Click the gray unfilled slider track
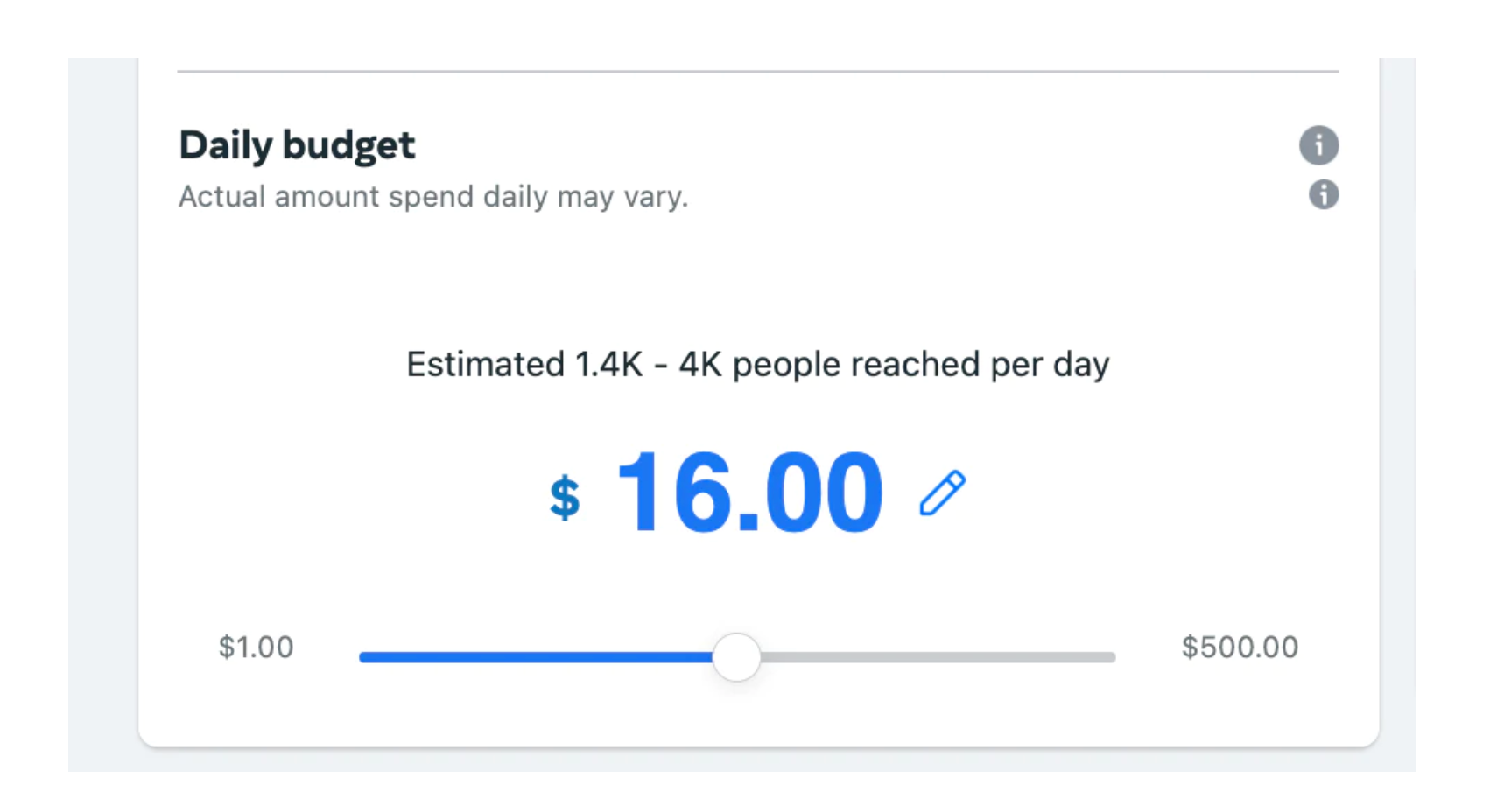 coord(937,657)
